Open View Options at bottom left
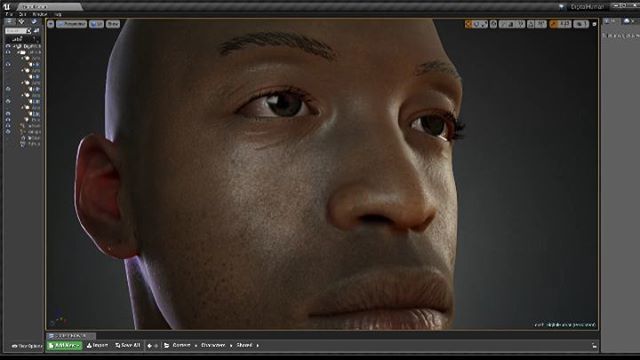This screenshot has height=360, width=640. [x=27, y=346]
